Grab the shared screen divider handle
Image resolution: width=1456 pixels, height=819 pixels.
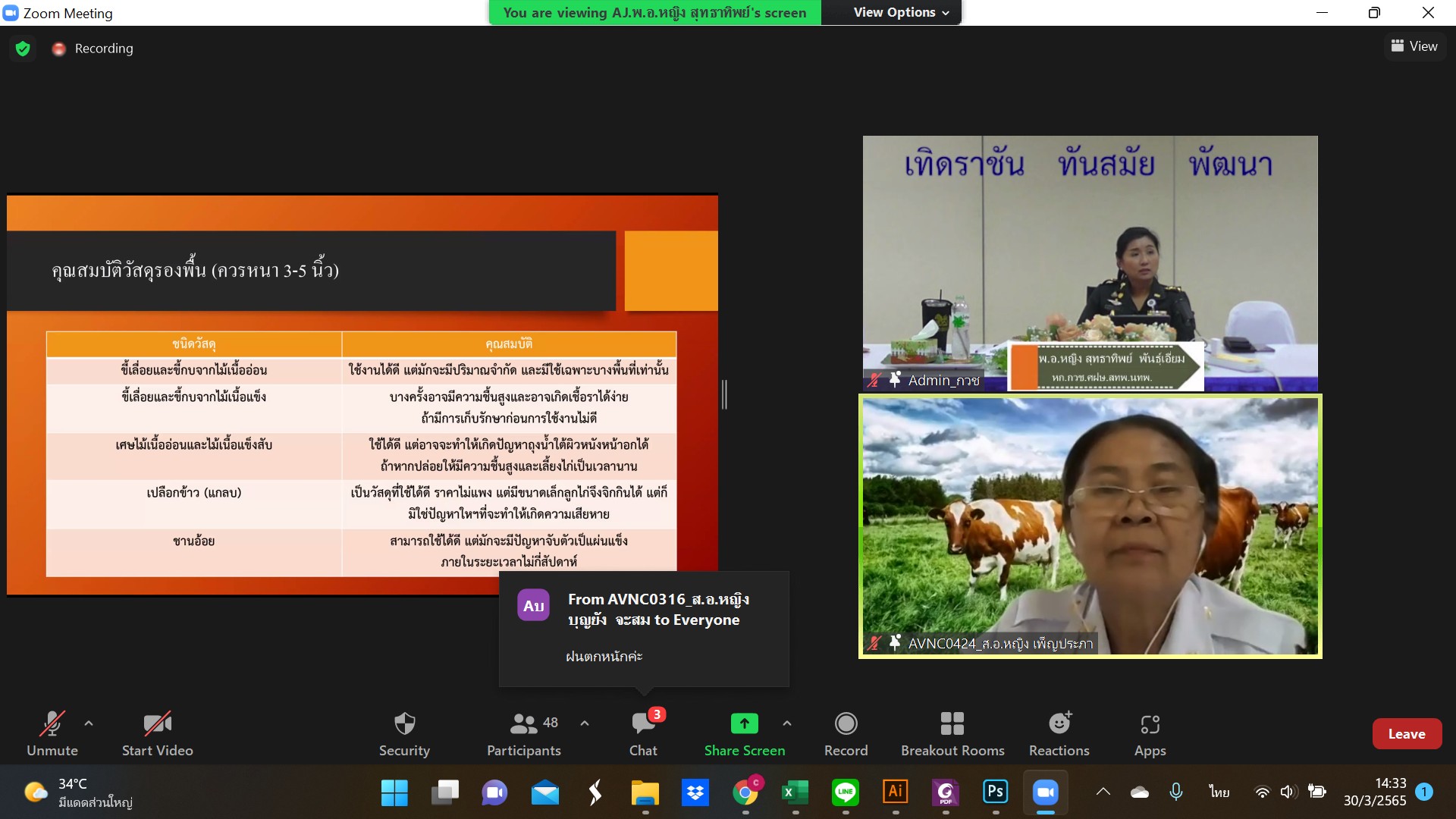pos(724,394)
